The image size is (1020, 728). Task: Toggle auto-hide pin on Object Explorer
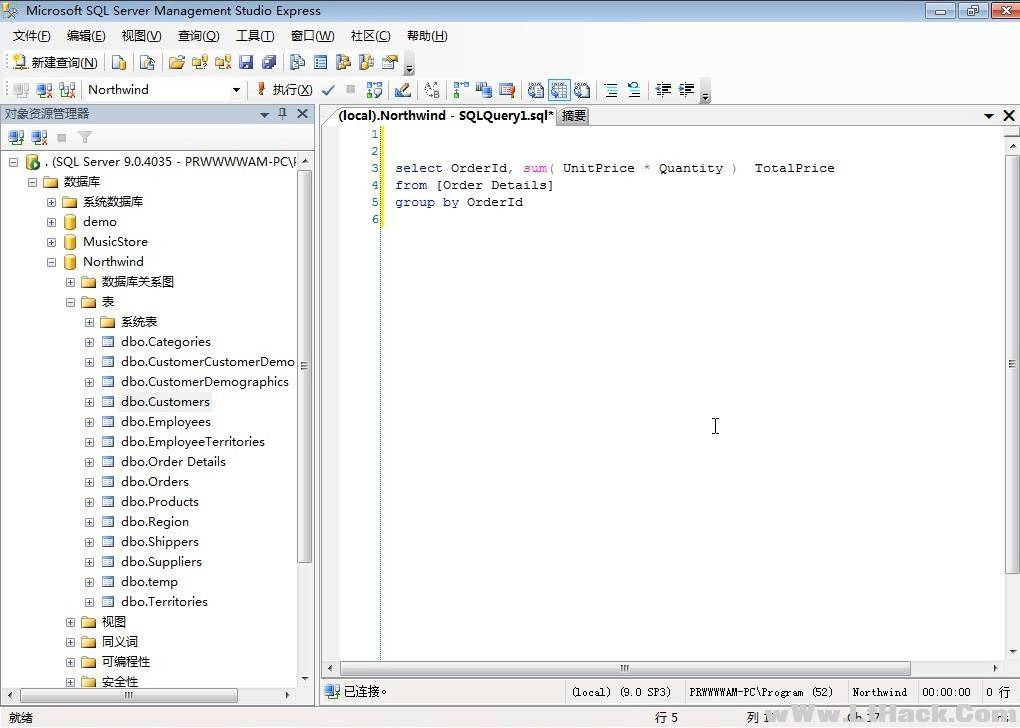click(x=283, y=114)
